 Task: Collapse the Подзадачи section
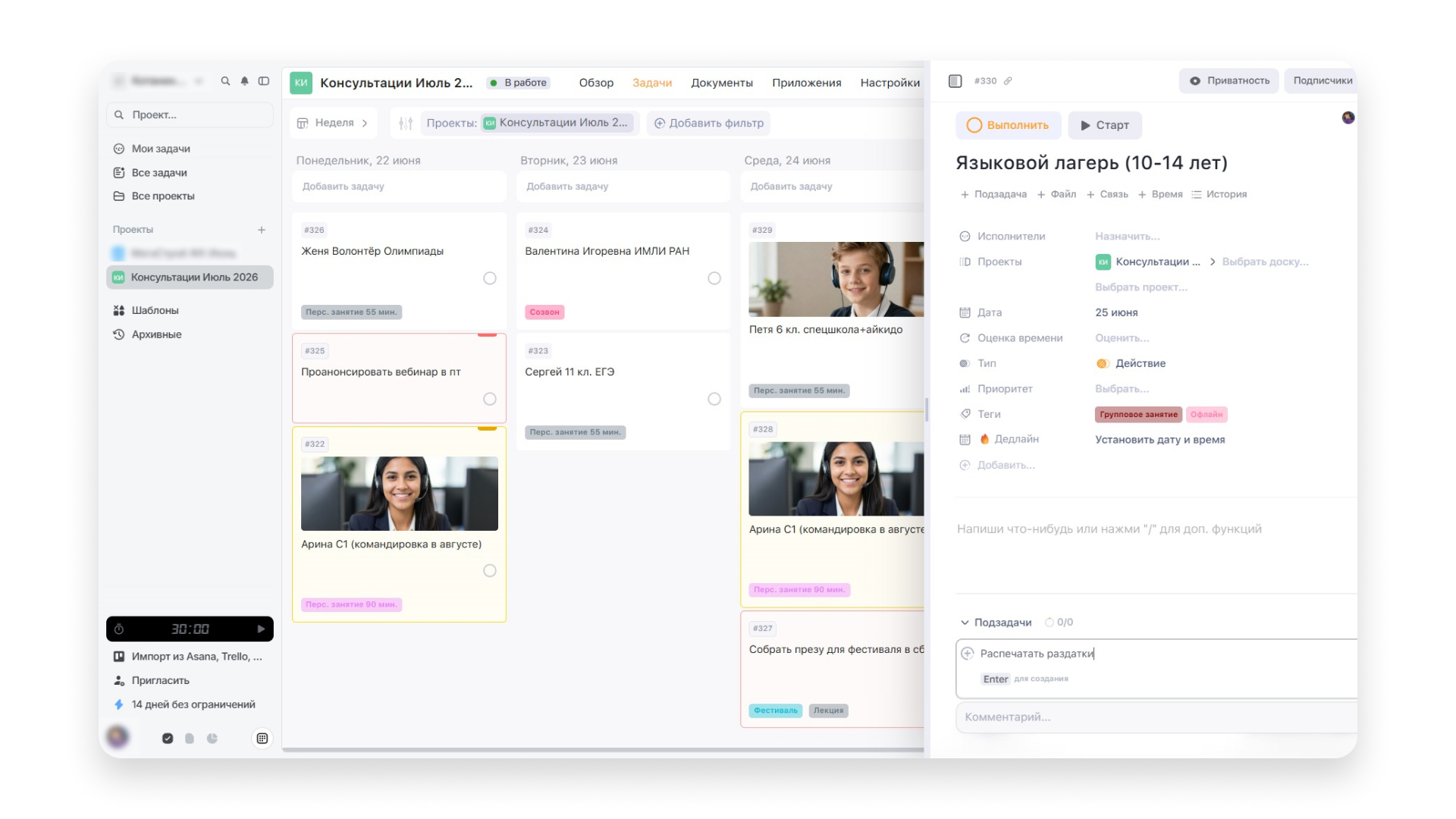(x=965, y=623)
